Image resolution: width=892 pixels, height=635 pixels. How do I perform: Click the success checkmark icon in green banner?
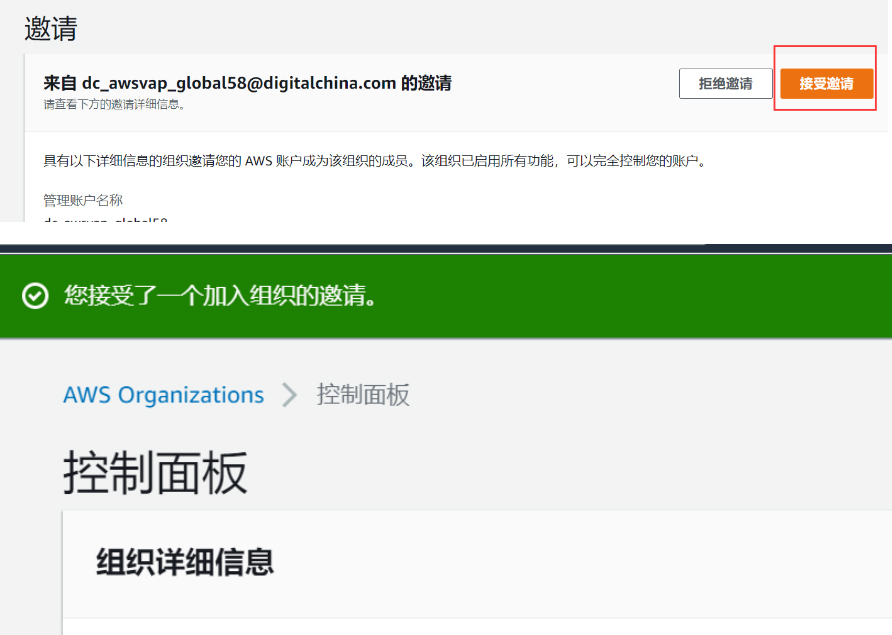[35, 296]
